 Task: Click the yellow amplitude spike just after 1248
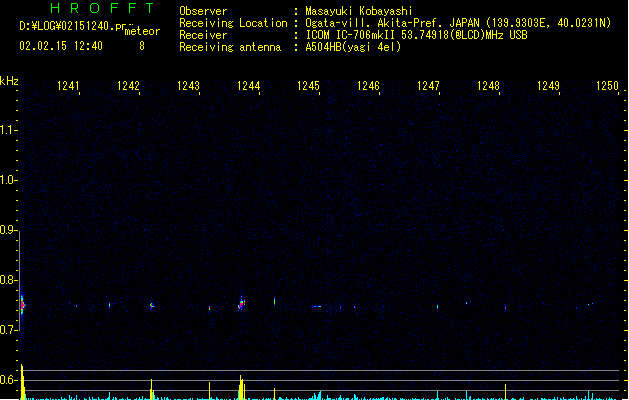505,392
